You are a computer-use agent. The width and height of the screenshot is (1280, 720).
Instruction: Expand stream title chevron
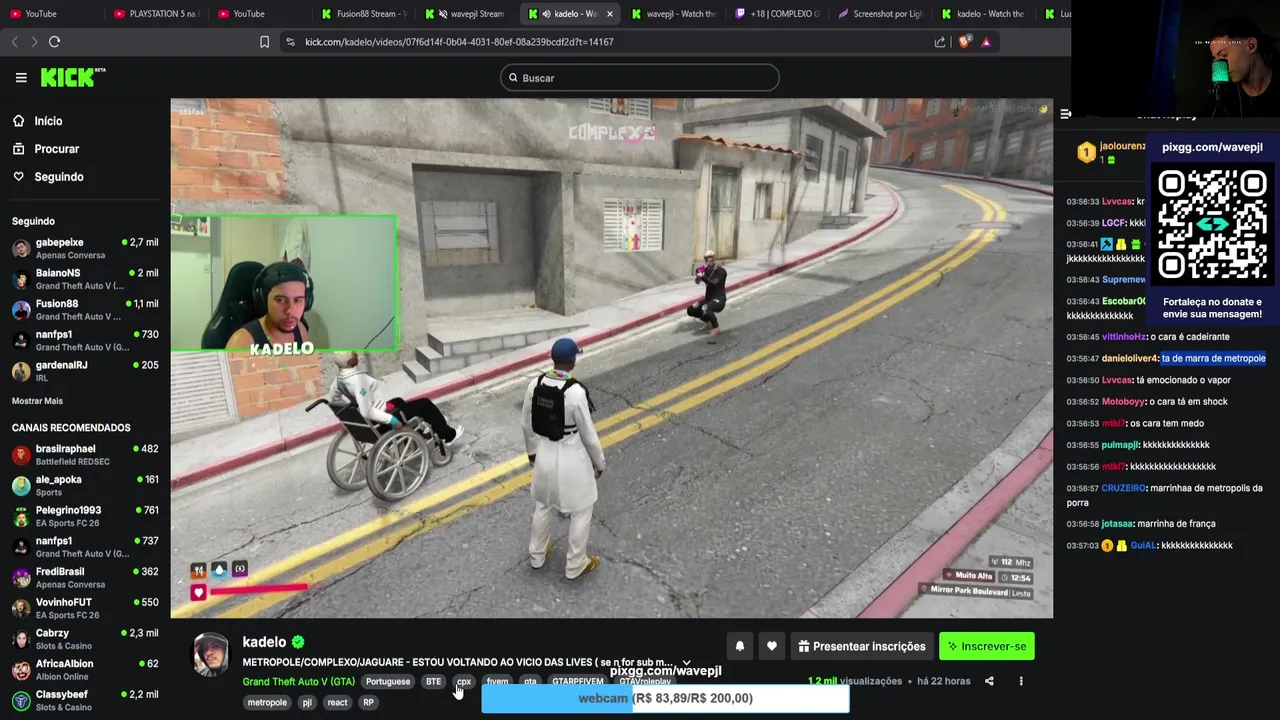tap(686, 663)
